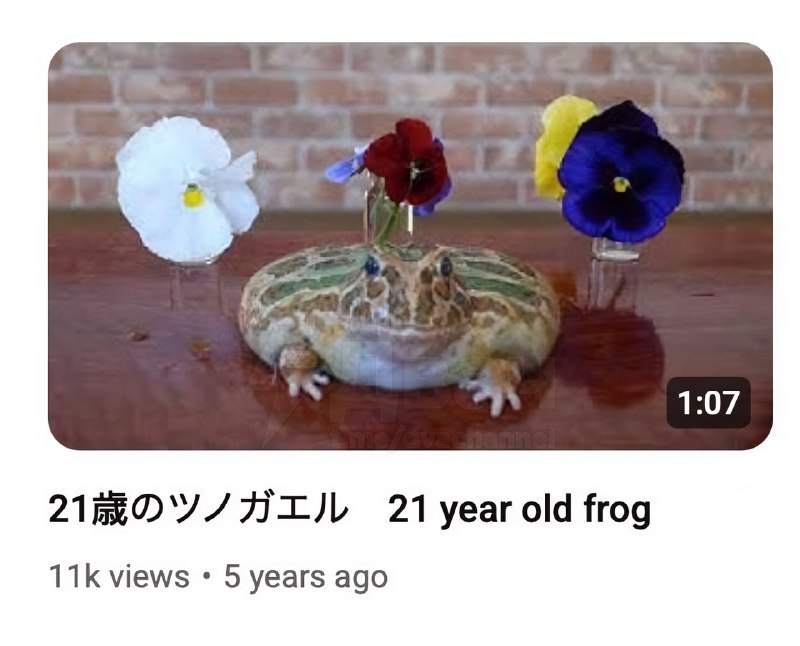Click the small glass vase under blue pansy
Screen dimensions: 800x646
tap(615, 250)
